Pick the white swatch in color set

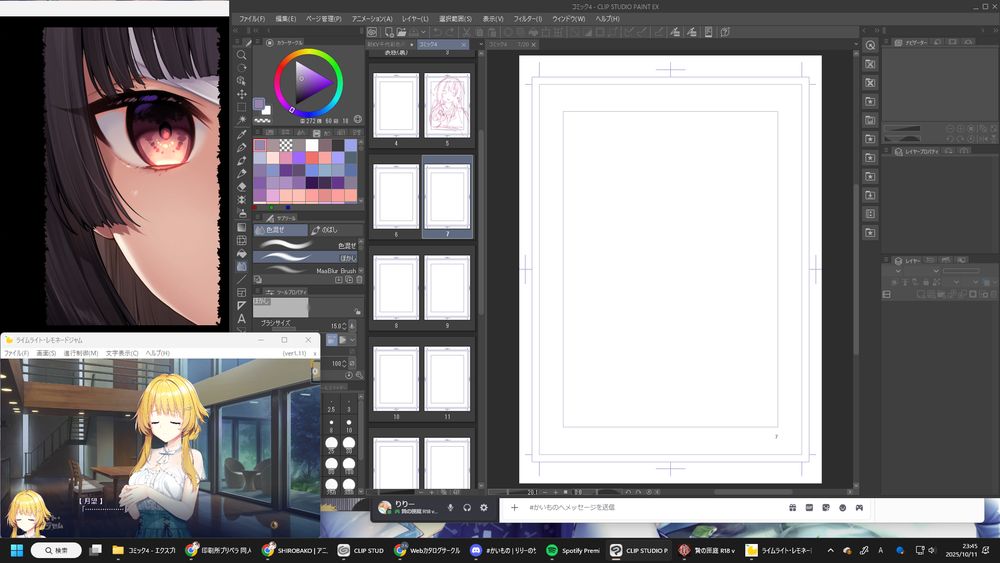click(312, 145)
